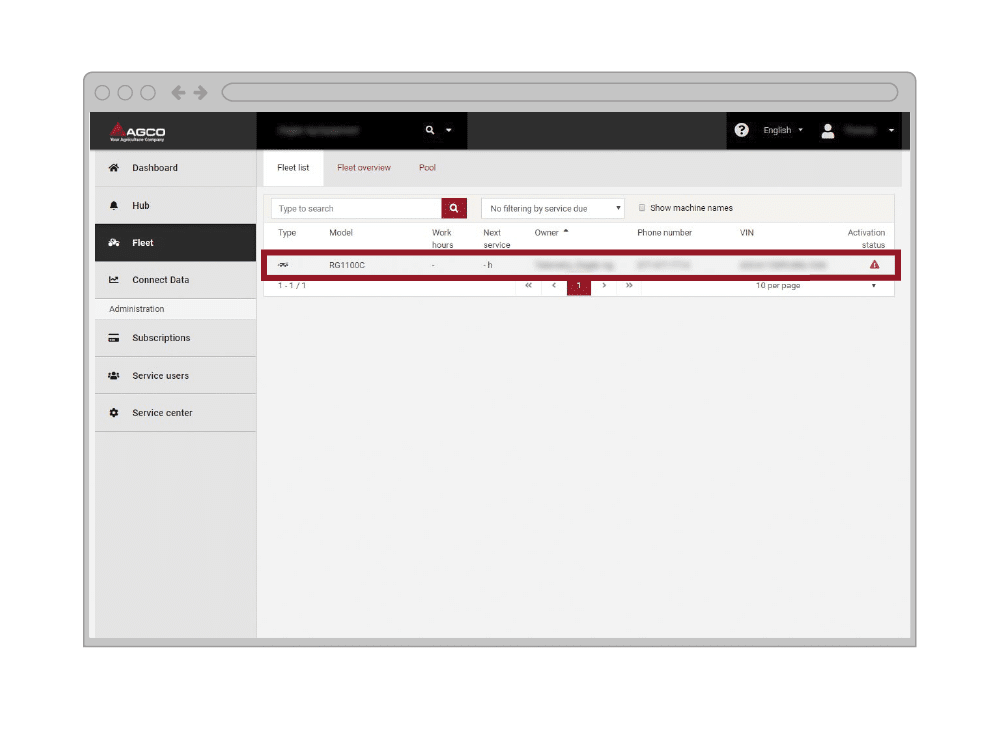Viewport: 1000px width, 750px height.
Task: Enable Show machine names checkbox
Action: pos(642,208)
